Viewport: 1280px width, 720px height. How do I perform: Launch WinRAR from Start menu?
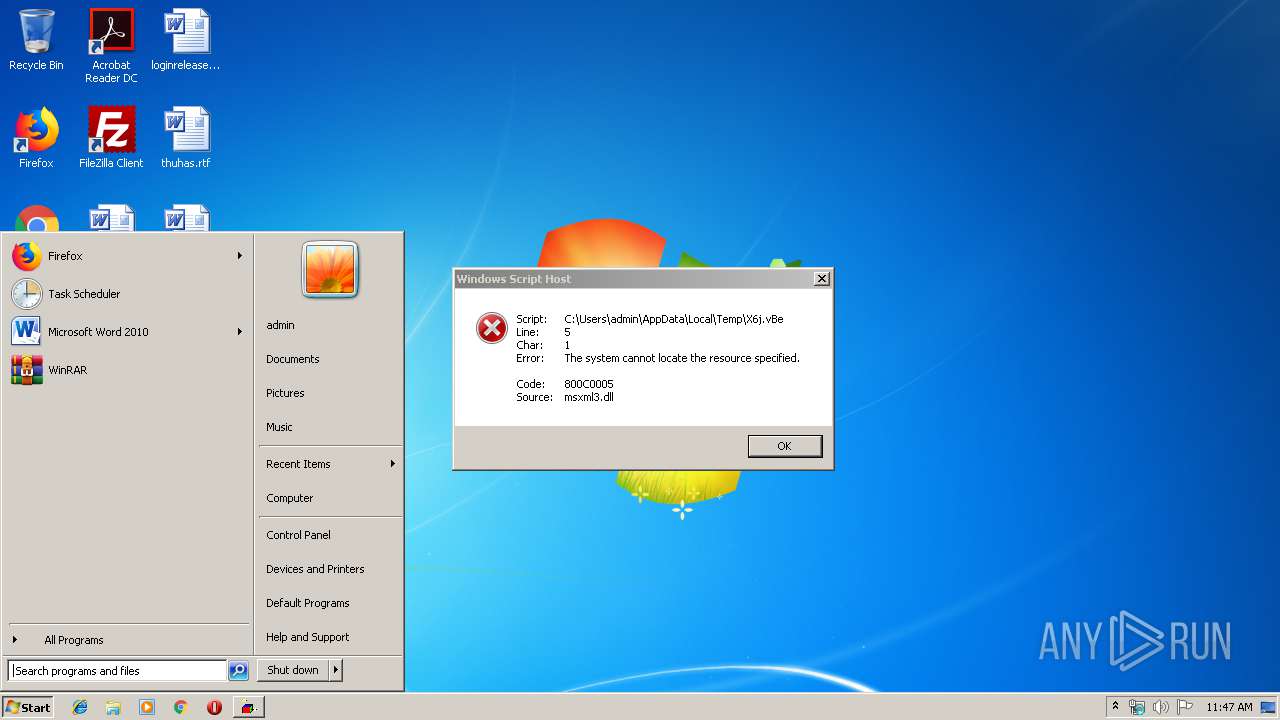tap(126, 370)
